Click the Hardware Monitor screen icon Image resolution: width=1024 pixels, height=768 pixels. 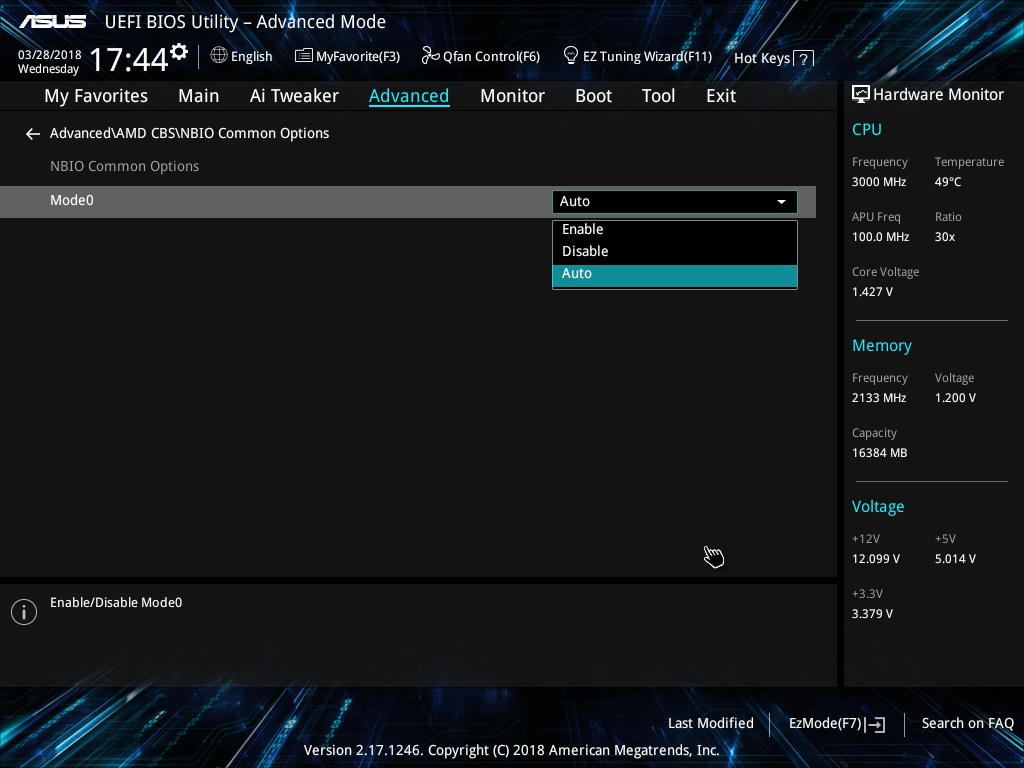(861, 95)
